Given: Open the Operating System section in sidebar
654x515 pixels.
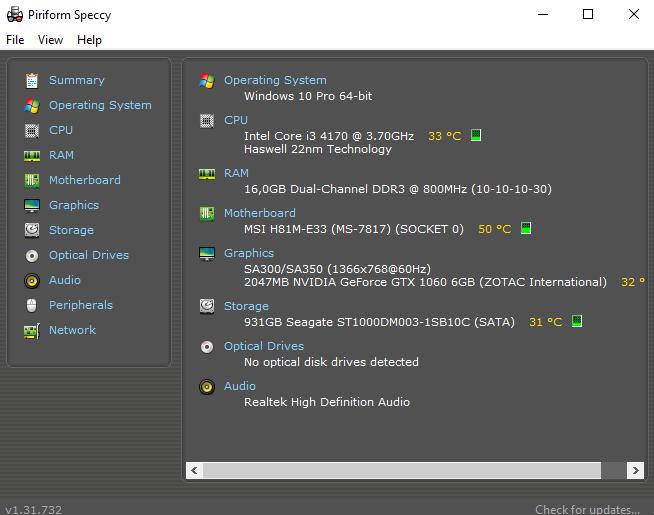Looking at the screenshot, I should (x=100, y=105).
